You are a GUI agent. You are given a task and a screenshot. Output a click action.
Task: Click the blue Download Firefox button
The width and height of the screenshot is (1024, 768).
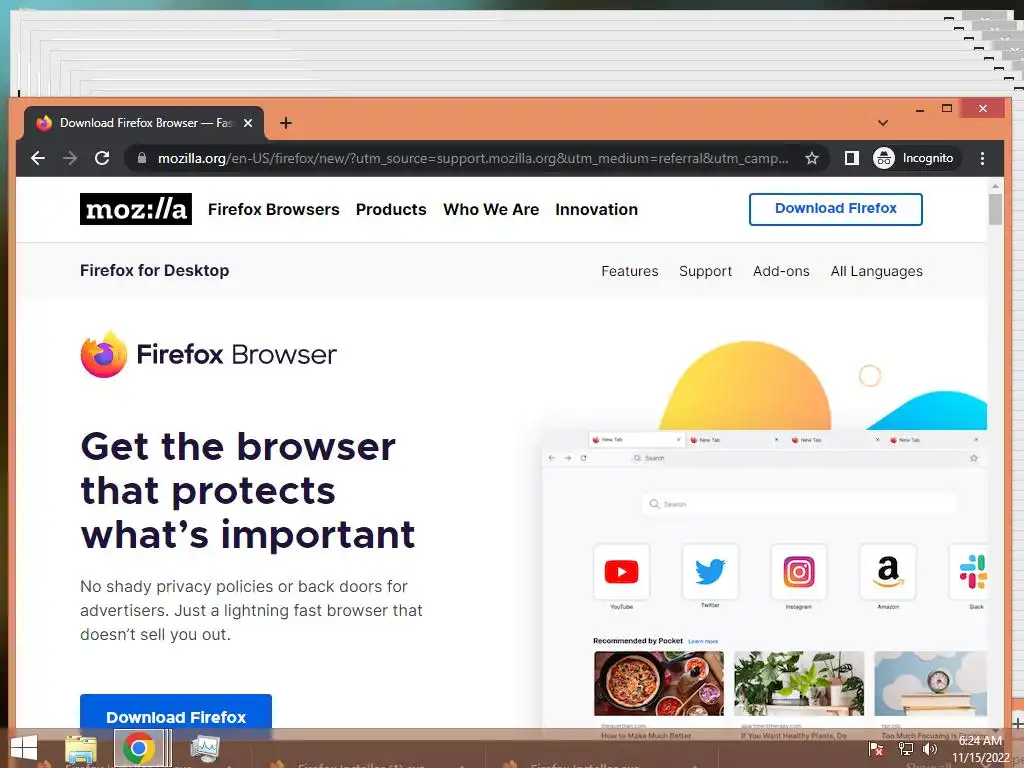pos(176,714)
